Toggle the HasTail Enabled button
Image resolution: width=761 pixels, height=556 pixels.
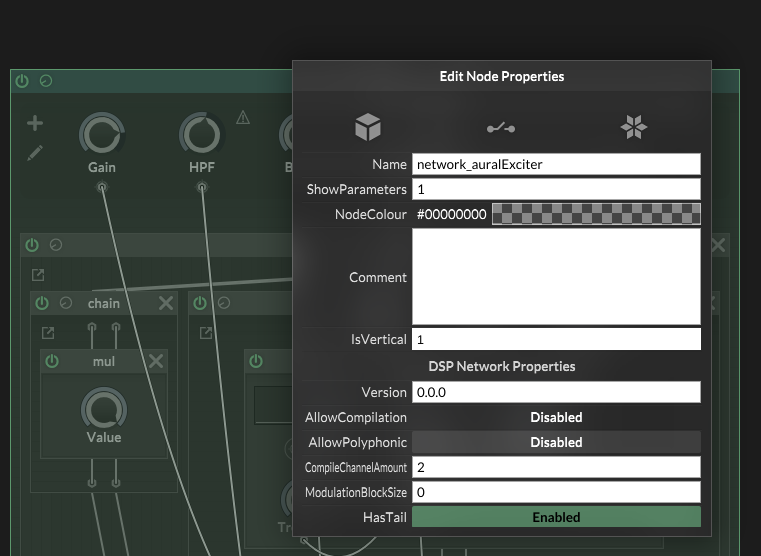pos(556,517)
